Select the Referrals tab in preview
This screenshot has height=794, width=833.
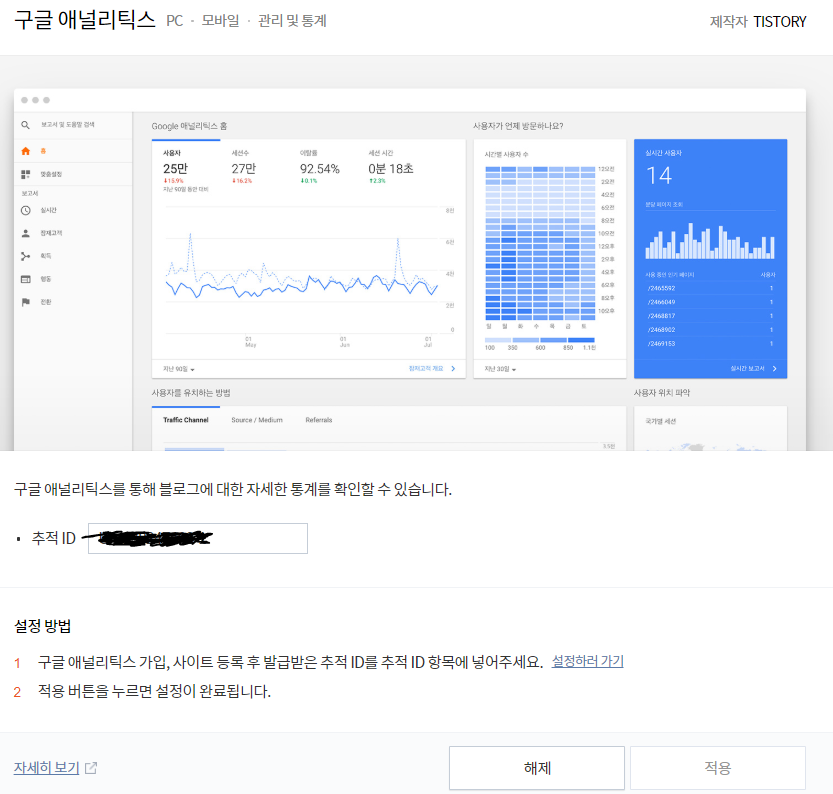319,420
